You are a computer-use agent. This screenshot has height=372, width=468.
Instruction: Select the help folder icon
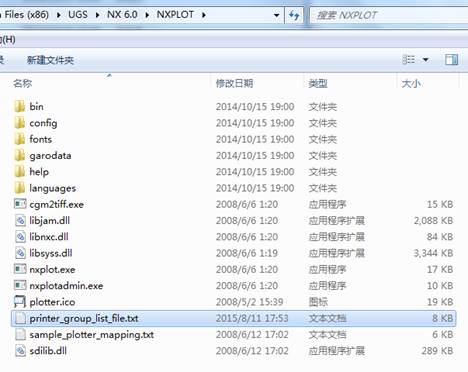click(x=20, y=172)
